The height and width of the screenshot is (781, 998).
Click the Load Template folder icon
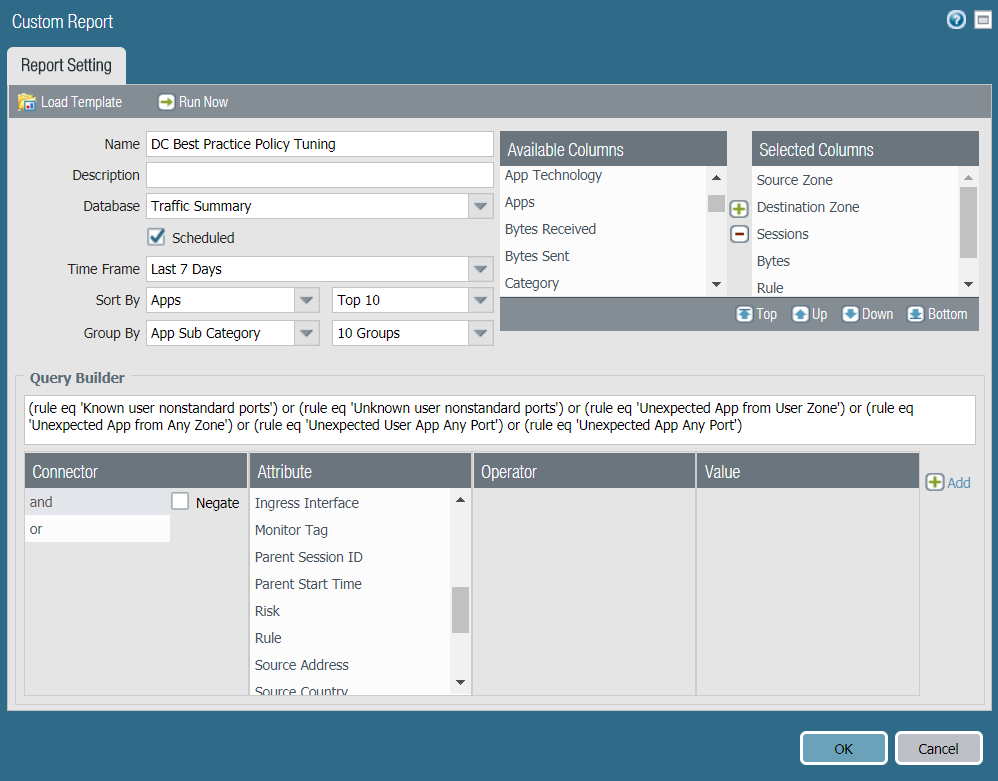point(27,102)
